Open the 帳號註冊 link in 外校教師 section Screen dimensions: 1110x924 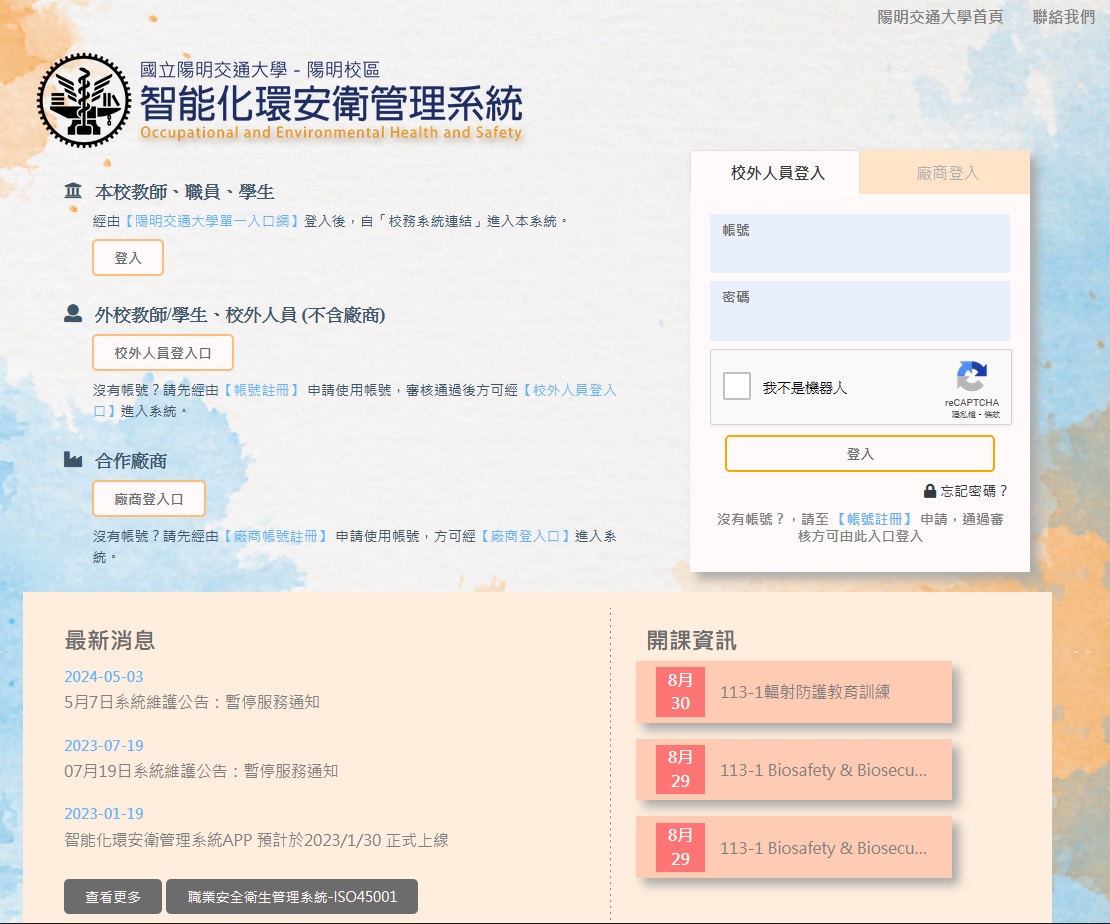click(x=261, y=390)
